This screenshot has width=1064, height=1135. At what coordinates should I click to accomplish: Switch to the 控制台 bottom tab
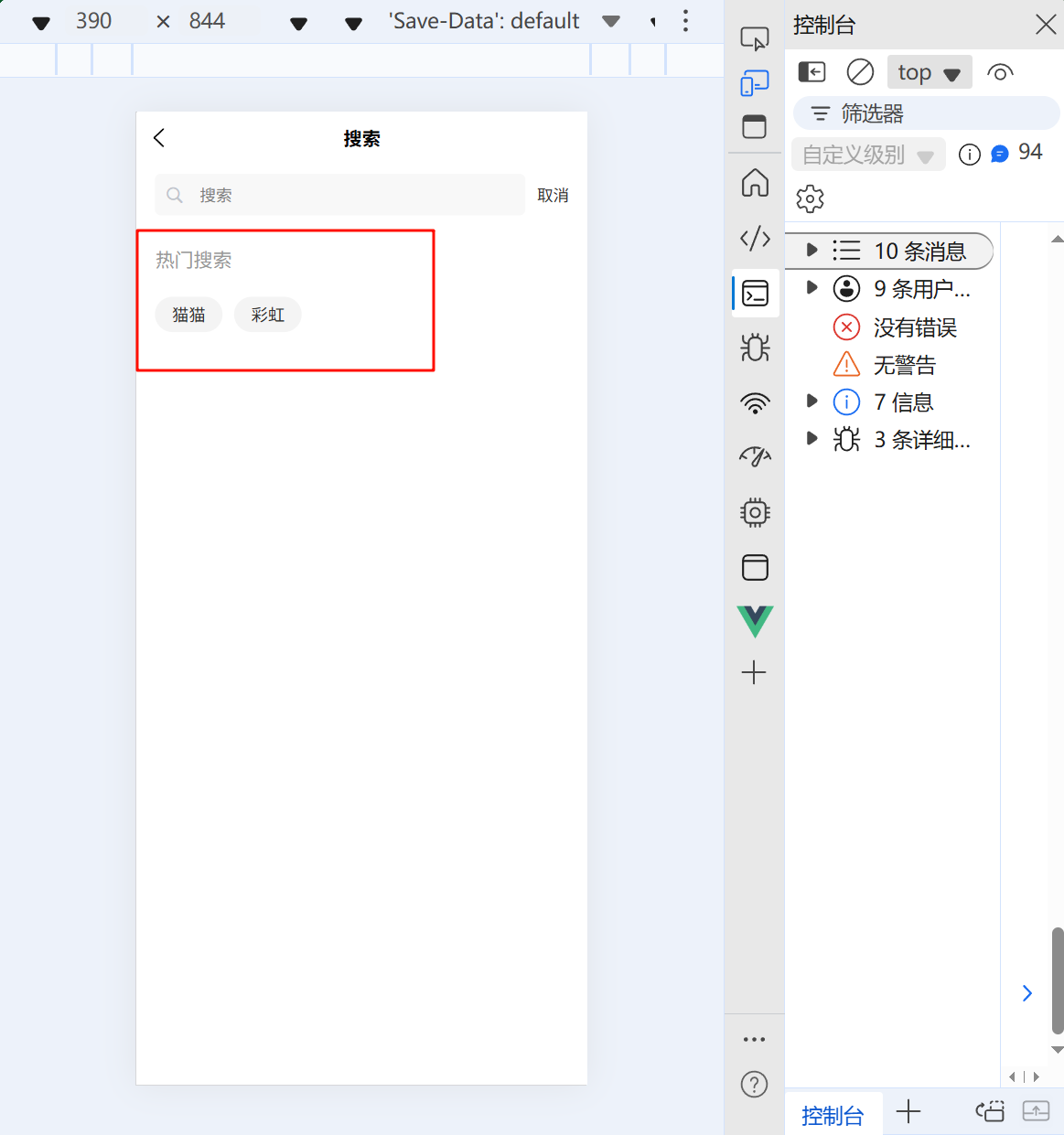tap(833, 1115)
